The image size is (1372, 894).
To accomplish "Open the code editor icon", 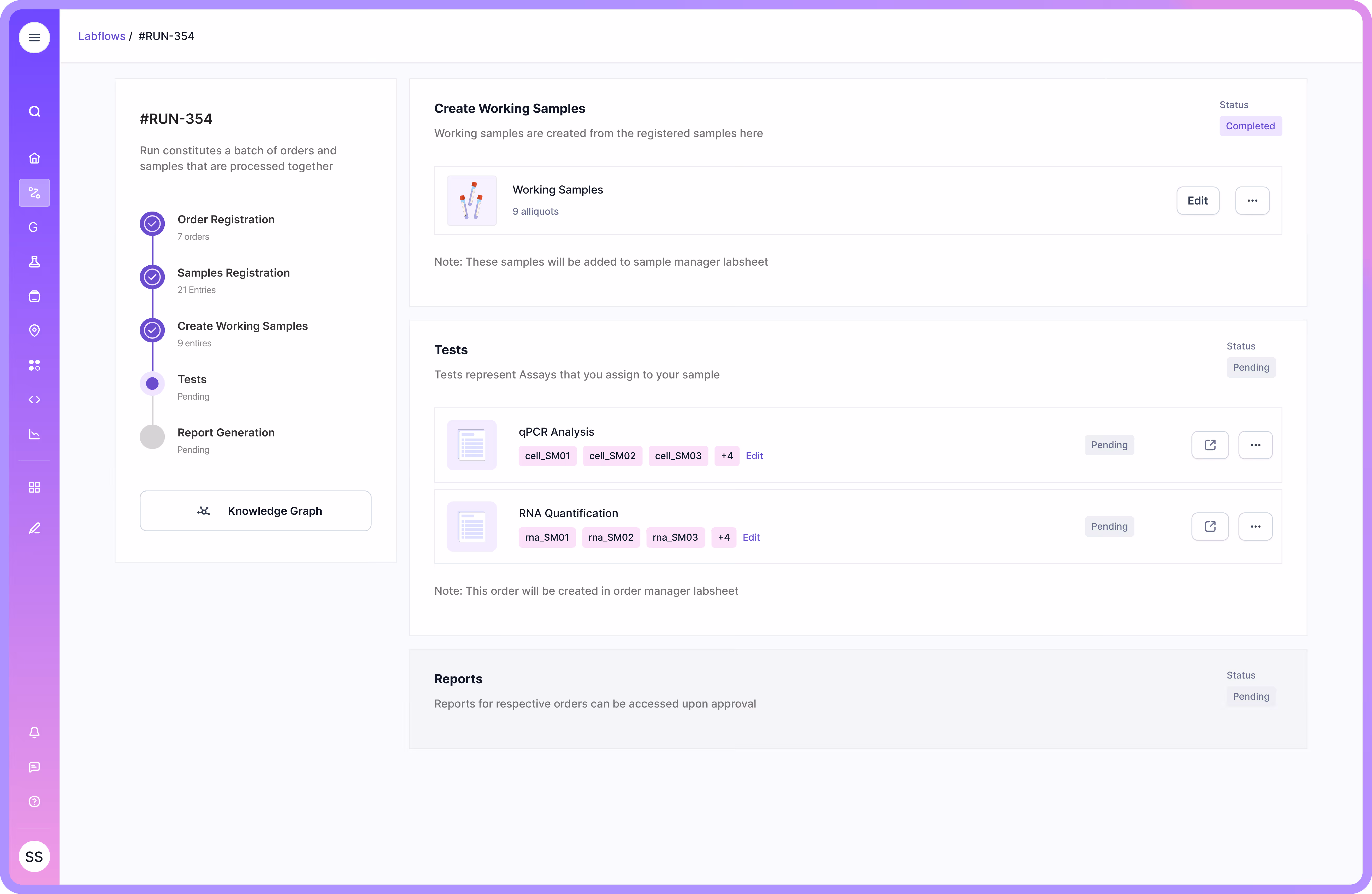I will (x=34, y=399).
